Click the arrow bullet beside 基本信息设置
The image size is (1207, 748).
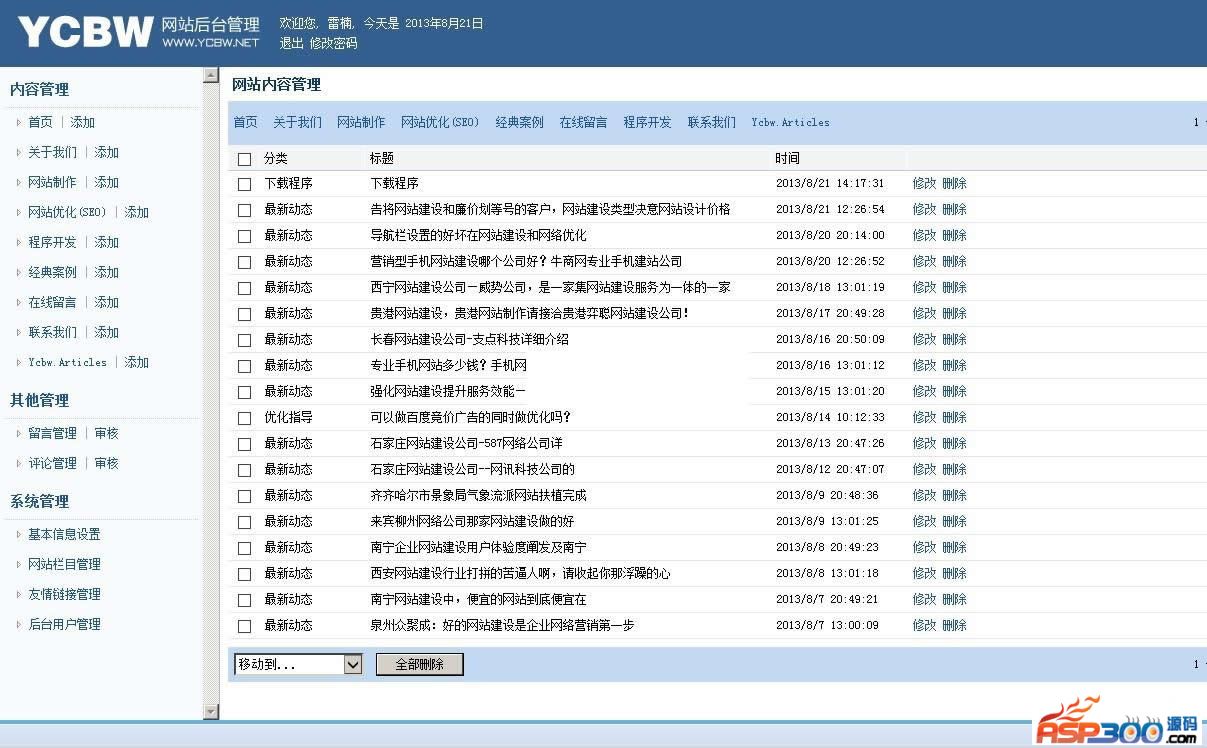click(18, 535)
